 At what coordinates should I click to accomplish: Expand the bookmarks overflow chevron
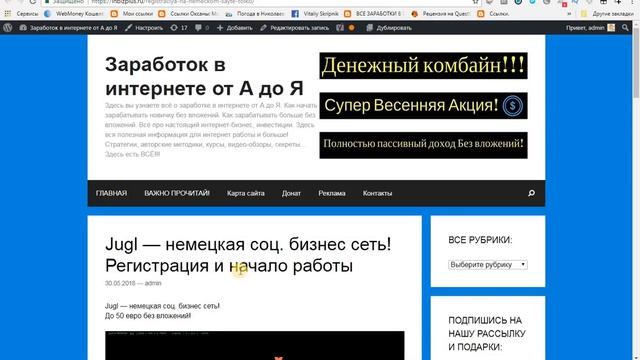pos(569,14)
